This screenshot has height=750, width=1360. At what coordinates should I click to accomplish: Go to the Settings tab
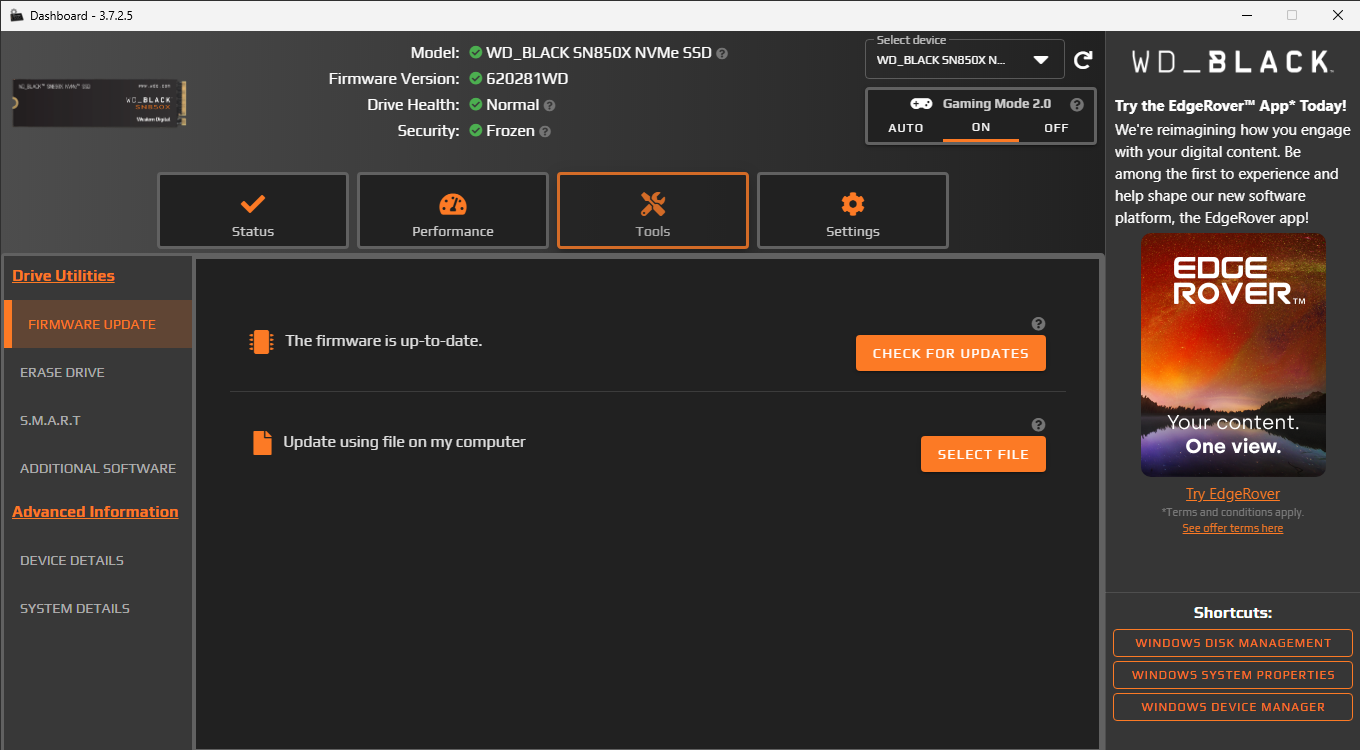click(x=853, y=211)
